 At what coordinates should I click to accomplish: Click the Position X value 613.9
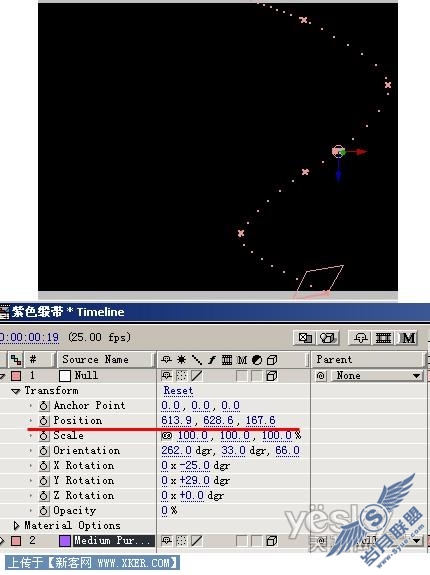pyautogui.click(x=176, y=421)
